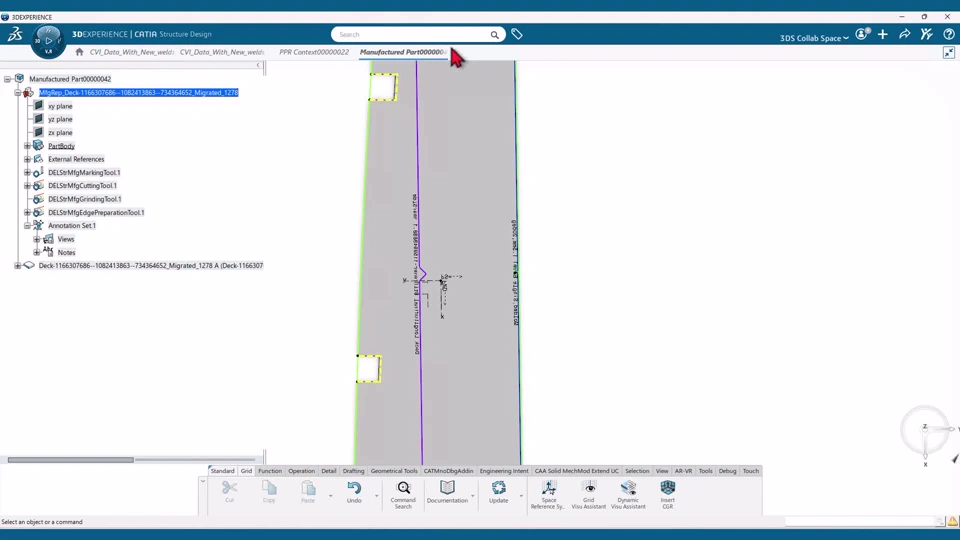Open the Engineering Intent tab
The height and width of the screenshot is (540, 960).
tap(504, 471)
